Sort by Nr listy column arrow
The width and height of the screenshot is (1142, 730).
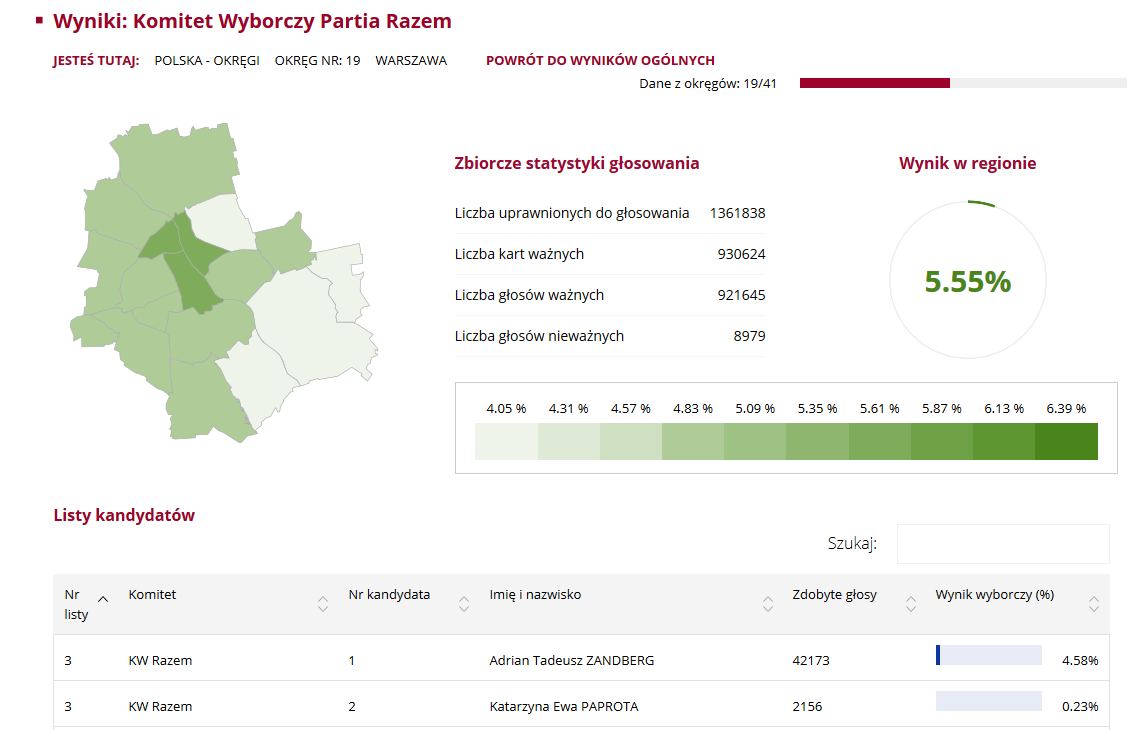point(103,600)
